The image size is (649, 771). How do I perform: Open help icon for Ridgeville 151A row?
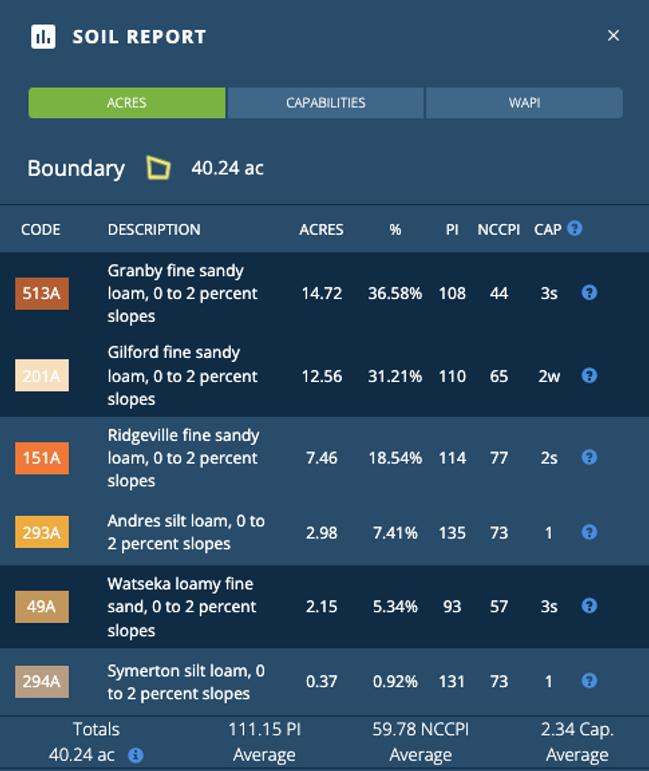click(x=589, y=458)
